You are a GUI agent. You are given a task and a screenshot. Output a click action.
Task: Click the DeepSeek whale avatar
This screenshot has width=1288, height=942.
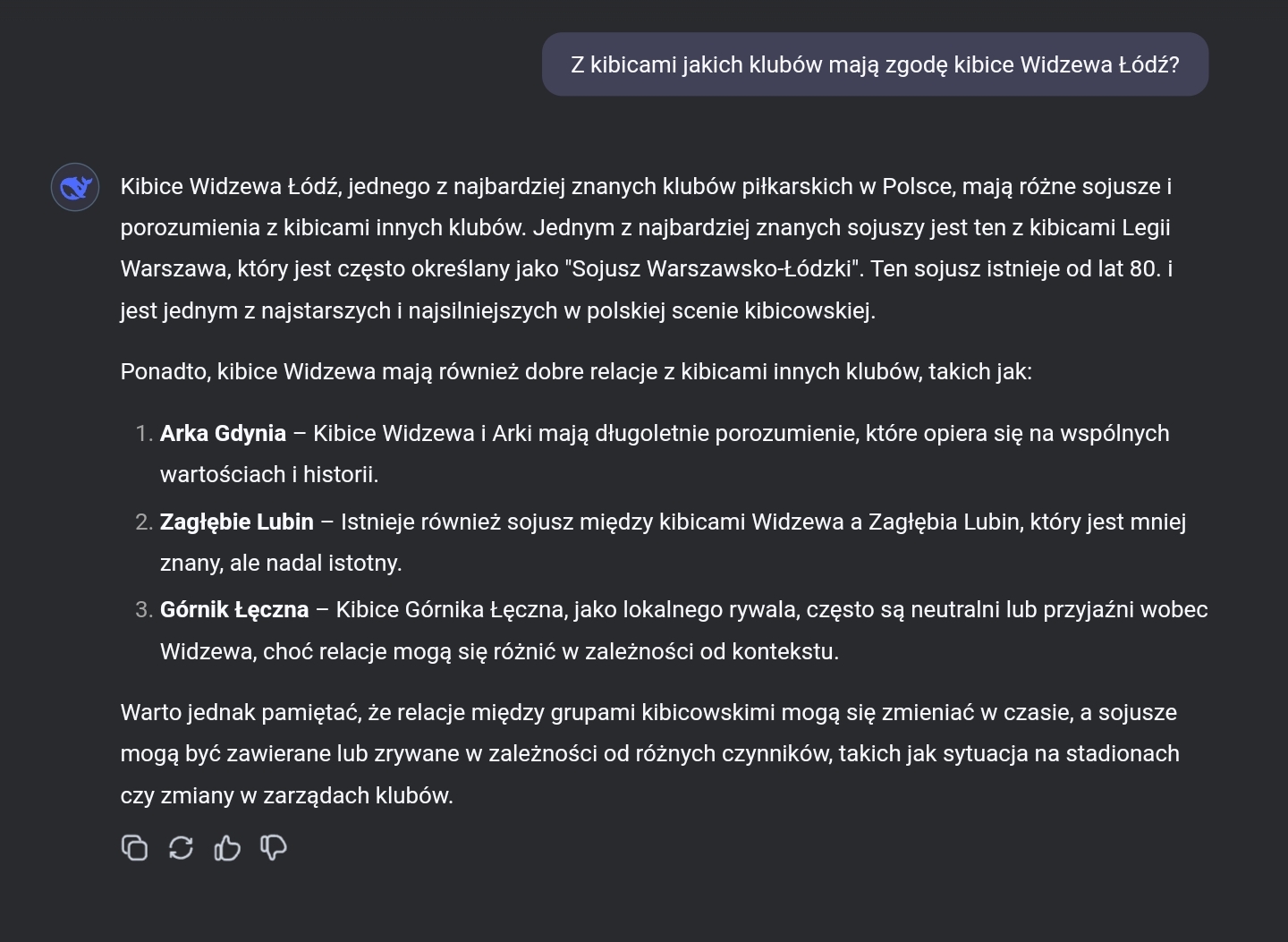coord(75,188)
